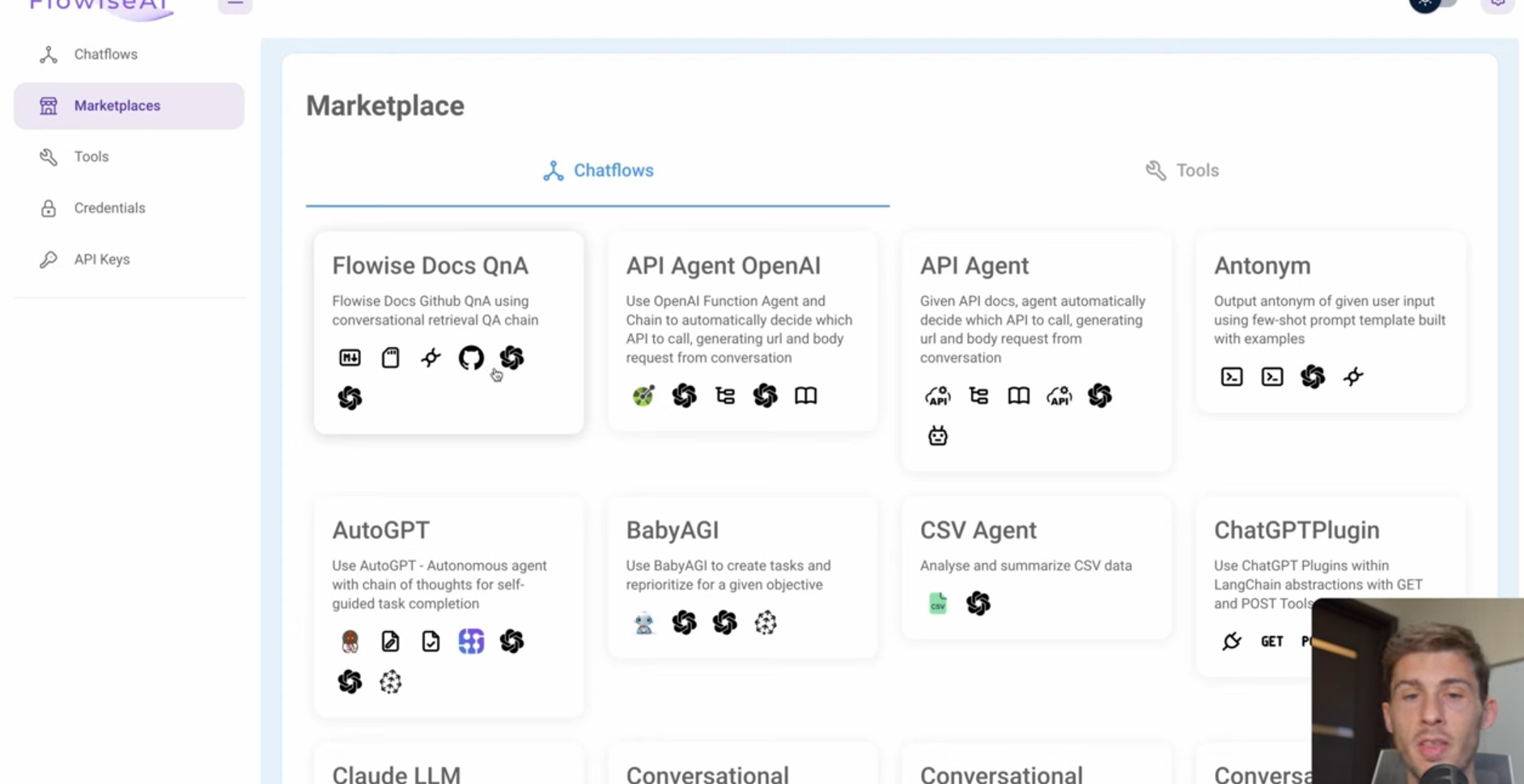Open the Claude LLM template title

[x=396, y=774]
